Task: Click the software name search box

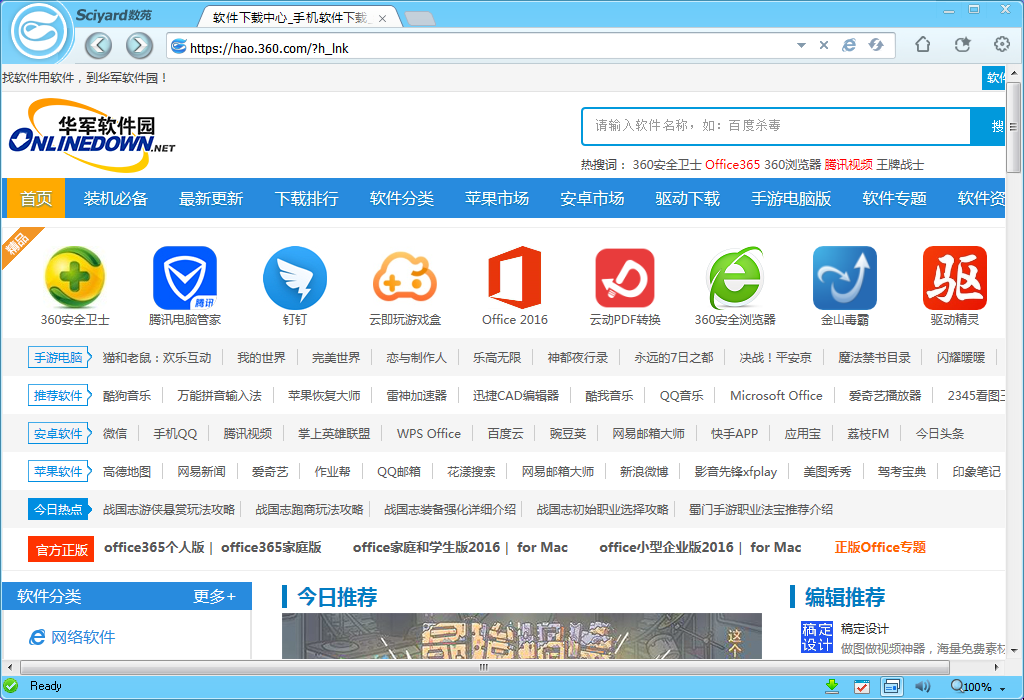Action: (776, 125)
